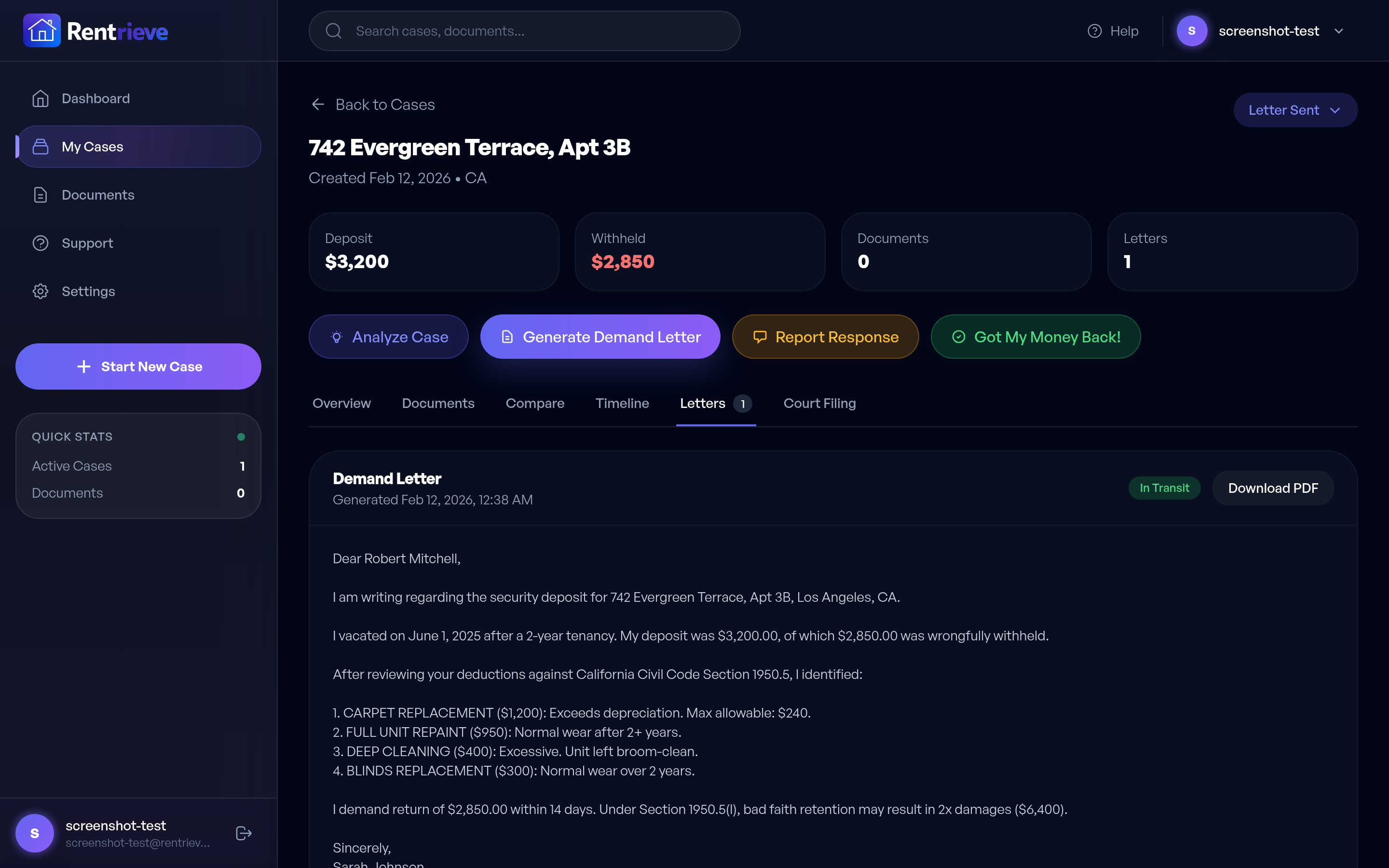Click the logout icon next to screenshot-test
Image resolution: width=1389 pixels, height=868 pixels.
[x=243, y=833]
